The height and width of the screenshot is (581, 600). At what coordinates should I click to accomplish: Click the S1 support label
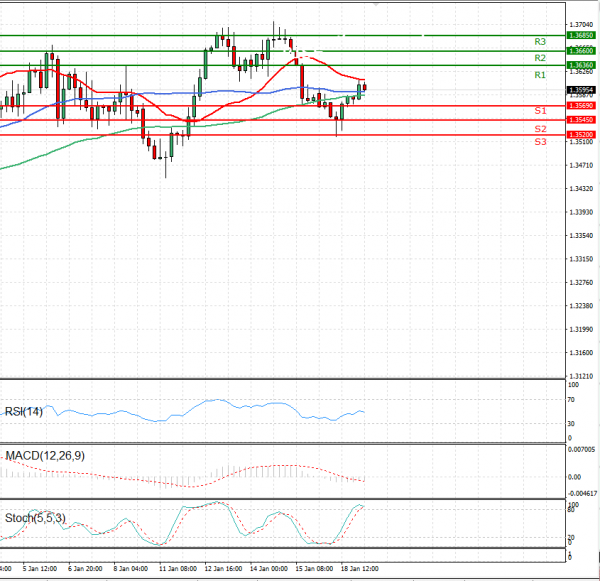click(540, 111)
